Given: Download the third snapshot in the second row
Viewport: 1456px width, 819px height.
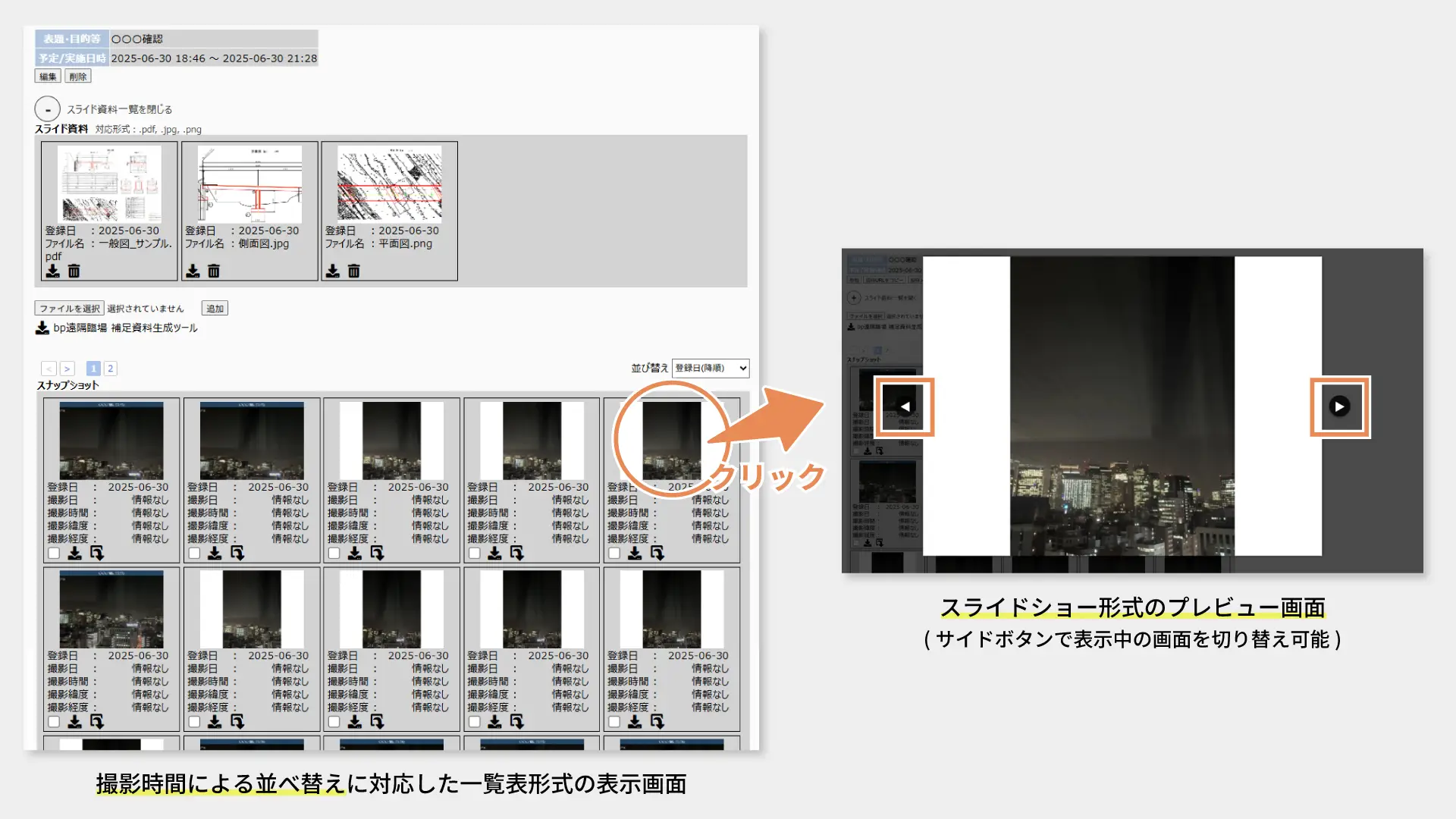Looking at the screenshot, I should pyautogui.click(x=354, y=722).
